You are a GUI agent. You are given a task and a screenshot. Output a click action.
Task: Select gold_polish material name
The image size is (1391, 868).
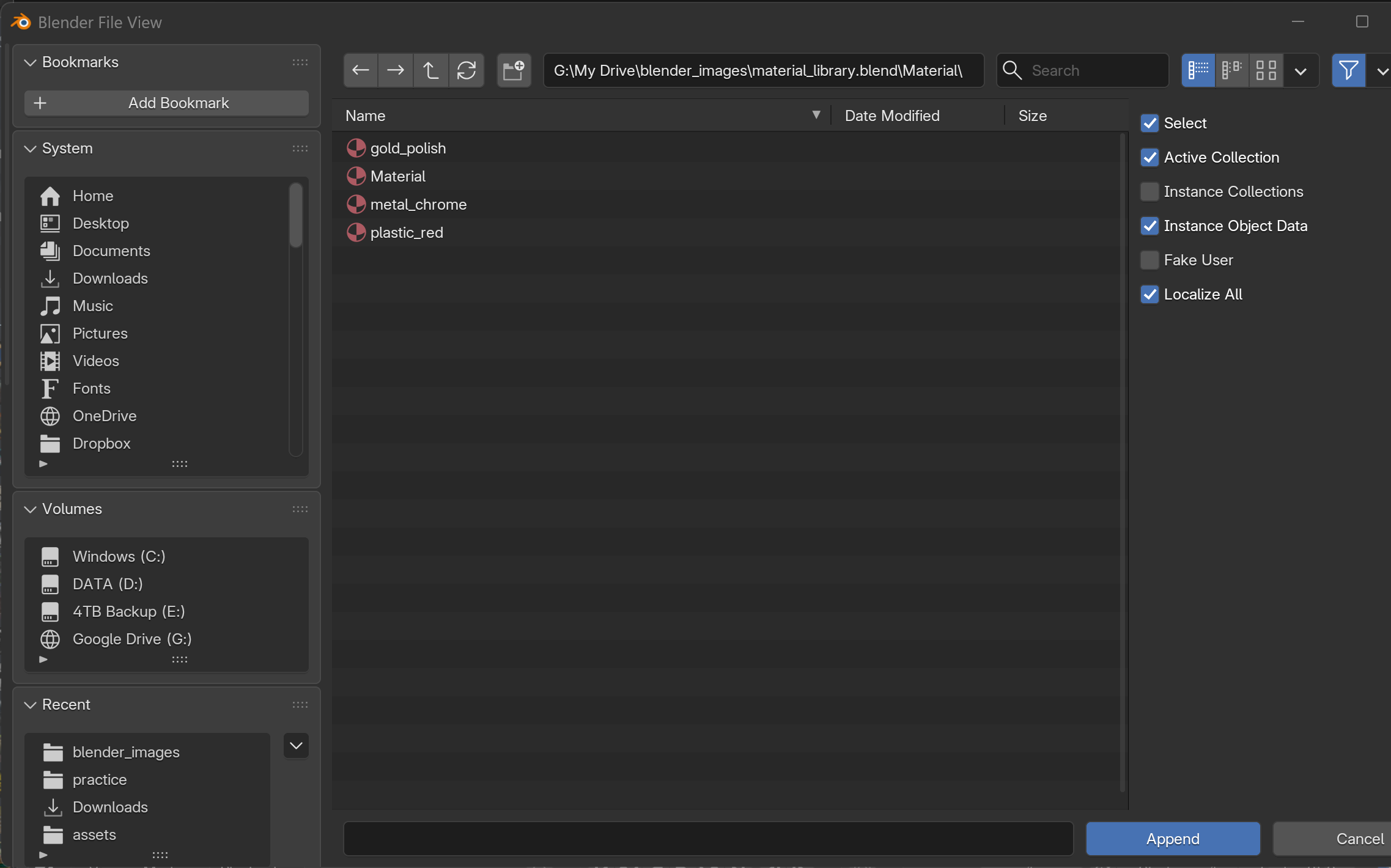click(x=408, y=148)
